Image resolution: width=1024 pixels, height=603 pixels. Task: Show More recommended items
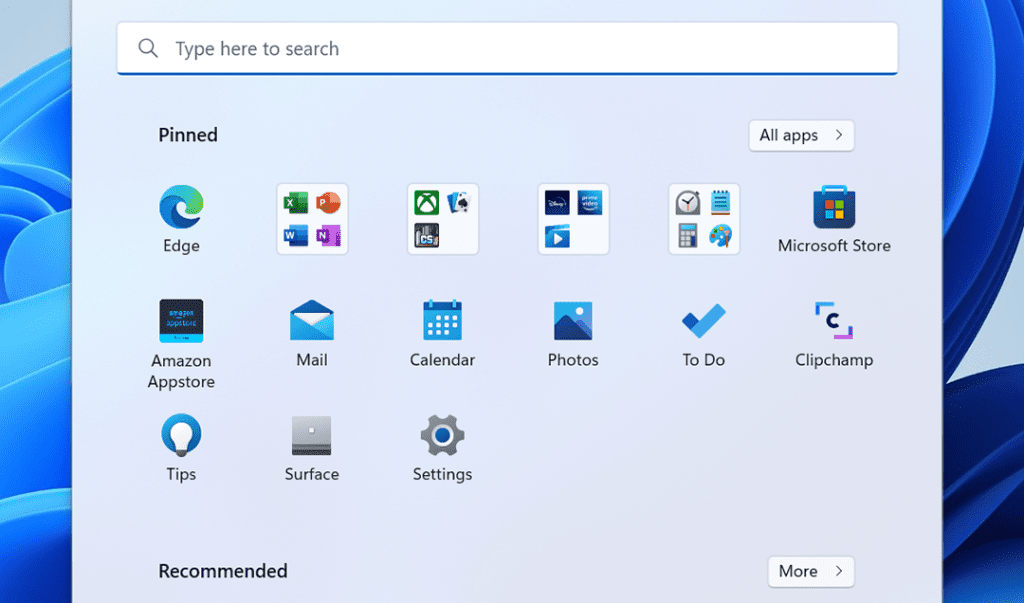810,571
